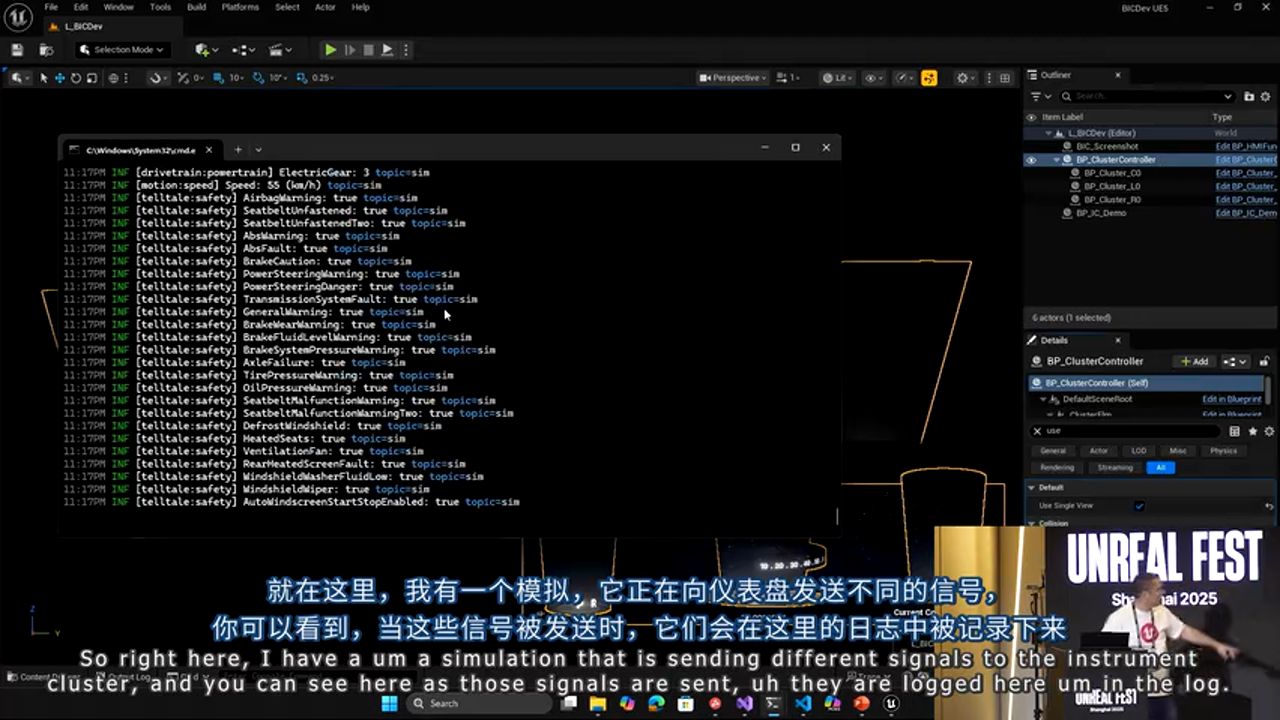Toggle the Use Single View checkbox
Viewport: 1280px width, 720px height.
1139,506
